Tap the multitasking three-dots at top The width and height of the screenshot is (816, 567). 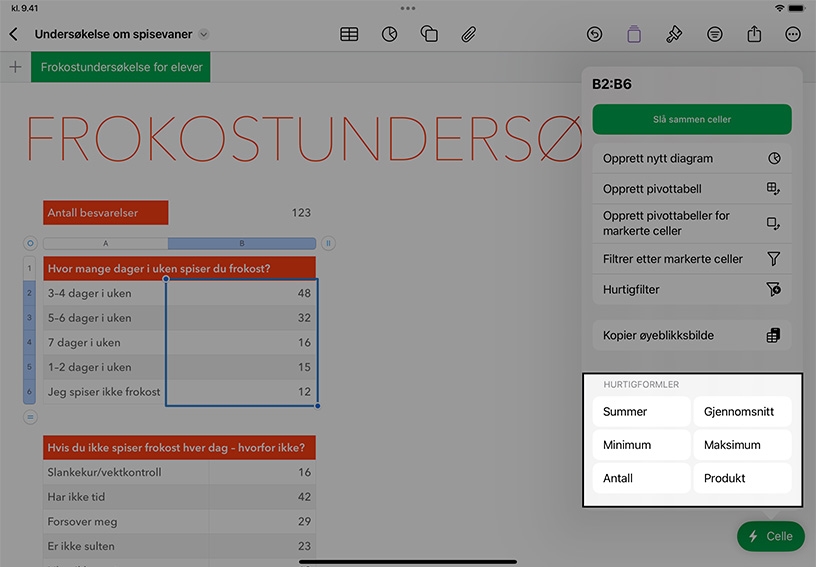[x=408, y=8]
